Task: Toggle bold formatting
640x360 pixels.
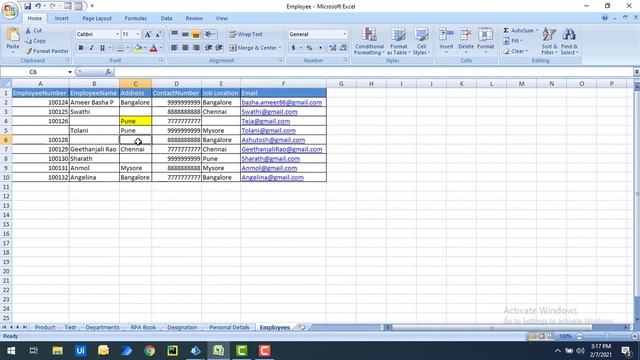Action: coord(81,48)
